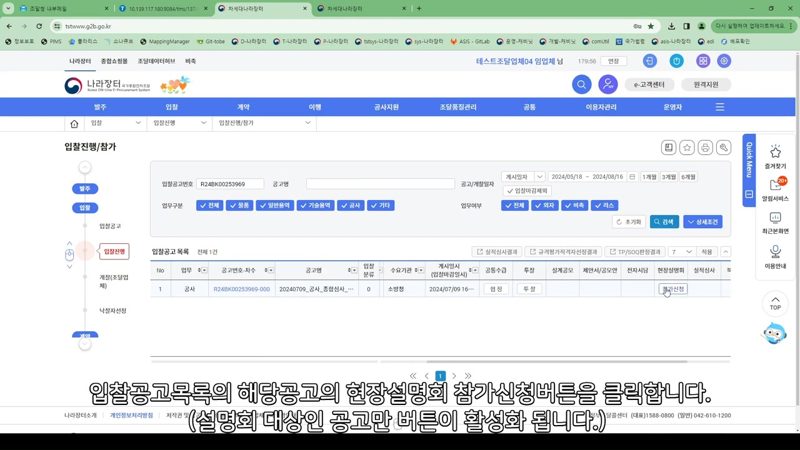Image resolution: width=800 pixels, height=450 pixels.
Task: Open the 게시일자 date type dropdown
Action: [x=523, y=177]
